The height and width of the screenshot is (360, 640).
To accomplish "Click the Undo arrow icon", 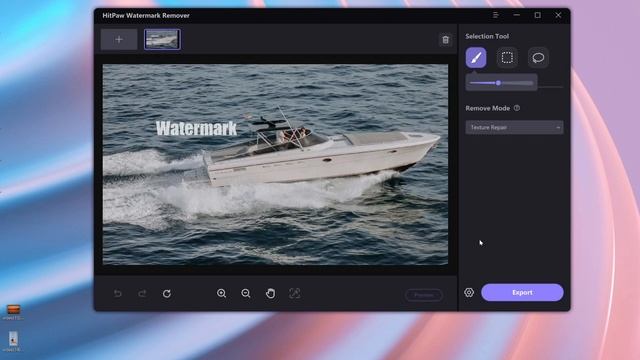I will (x=118, y=293).
